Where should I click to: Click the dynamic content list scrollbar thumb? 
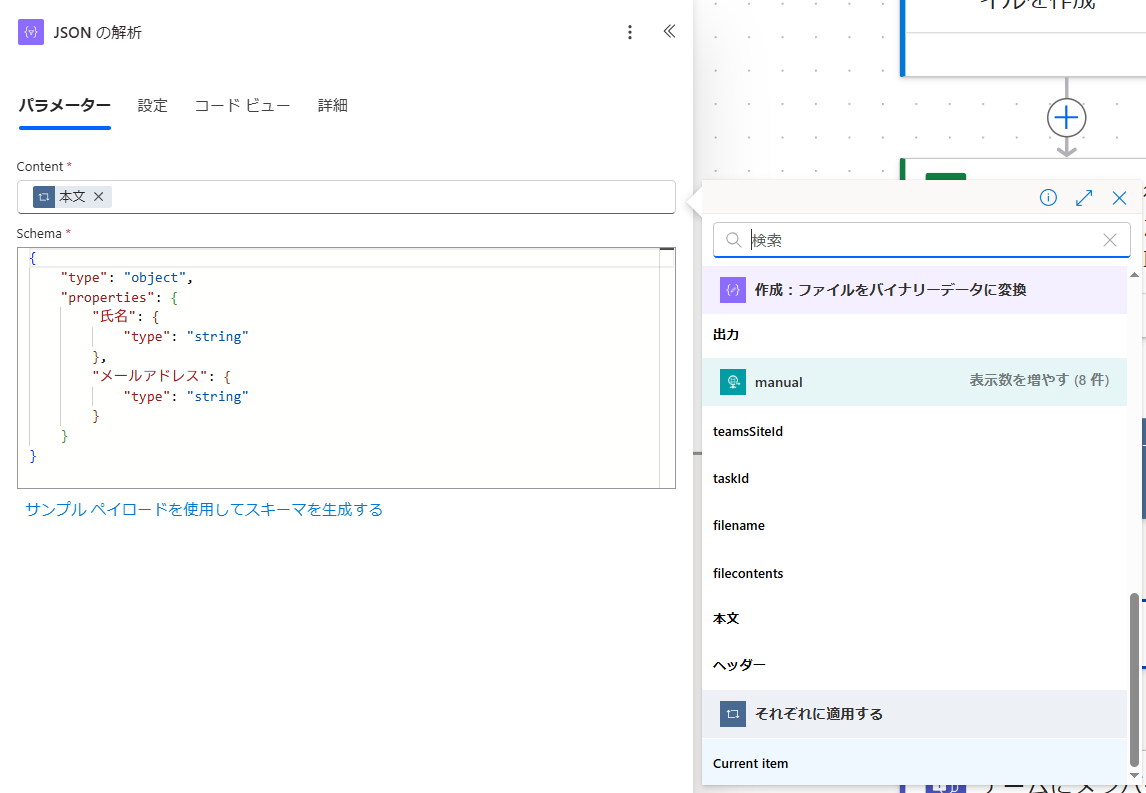(1134, 680)
